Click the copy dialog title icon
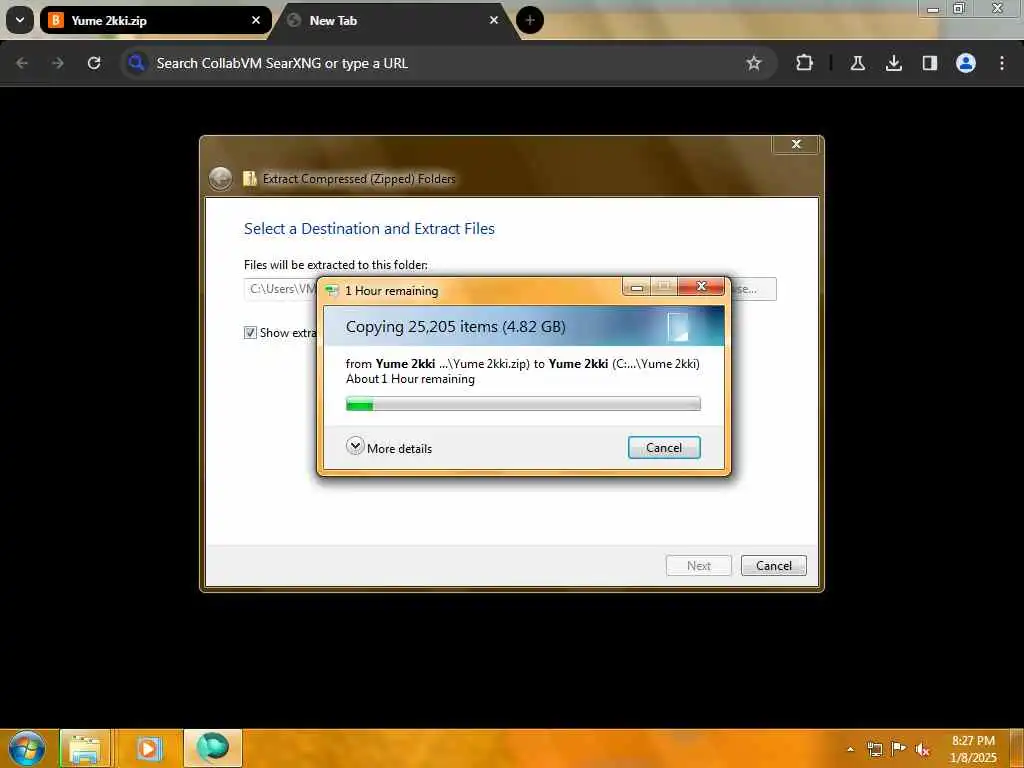This screenshot has width=1024, height=768. click(332, 291)
